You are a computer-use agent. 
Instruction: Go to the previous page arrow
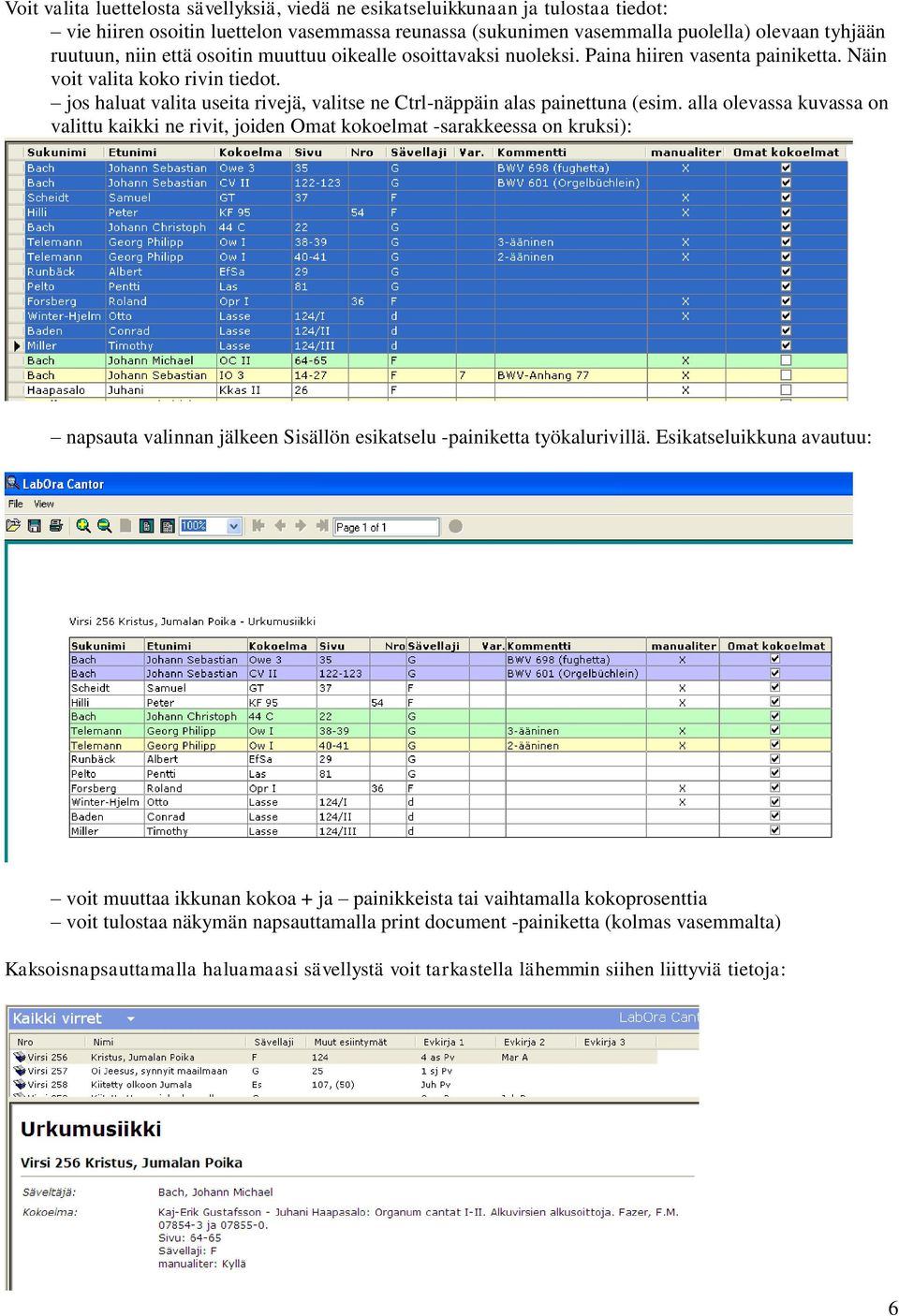[x=280, y=526]
